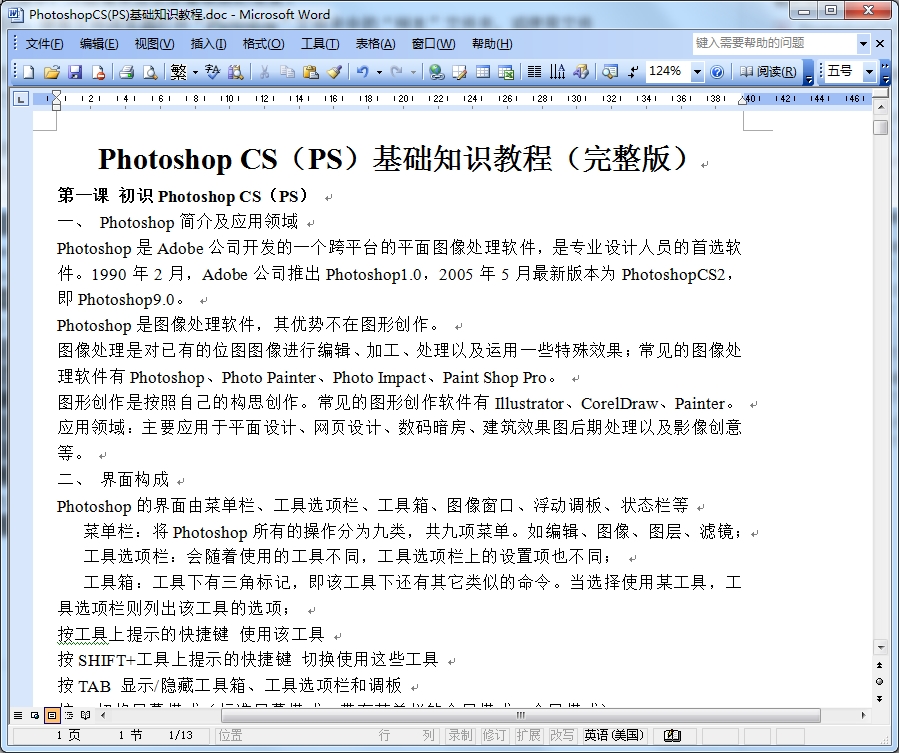Image resolution: width=899 pixels, height=753 pixels.
Task: Expand help question box dropdown arrow
Action: pyautogui.click(x=863, y=44)
